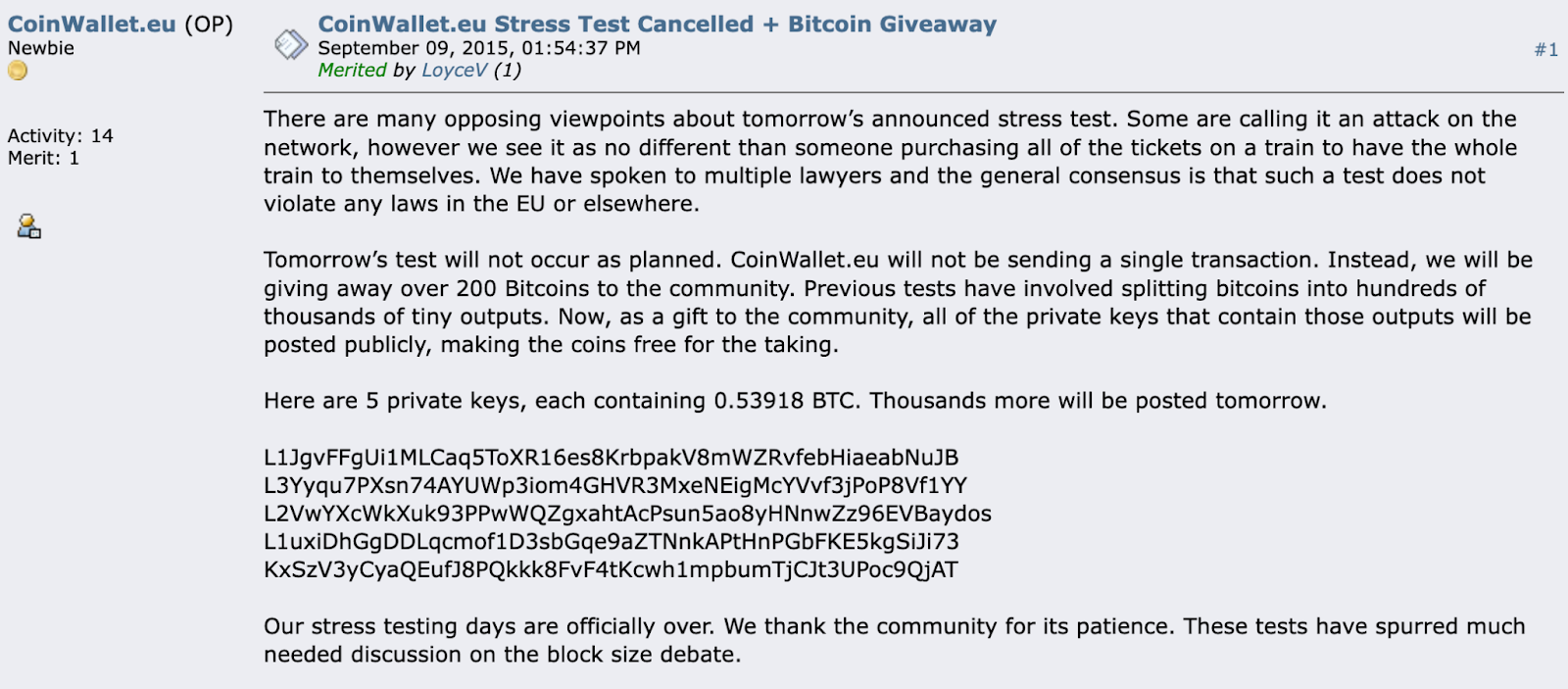
Task: Click the view-profile icon below Merit
Action: click(x=29, y=227)
